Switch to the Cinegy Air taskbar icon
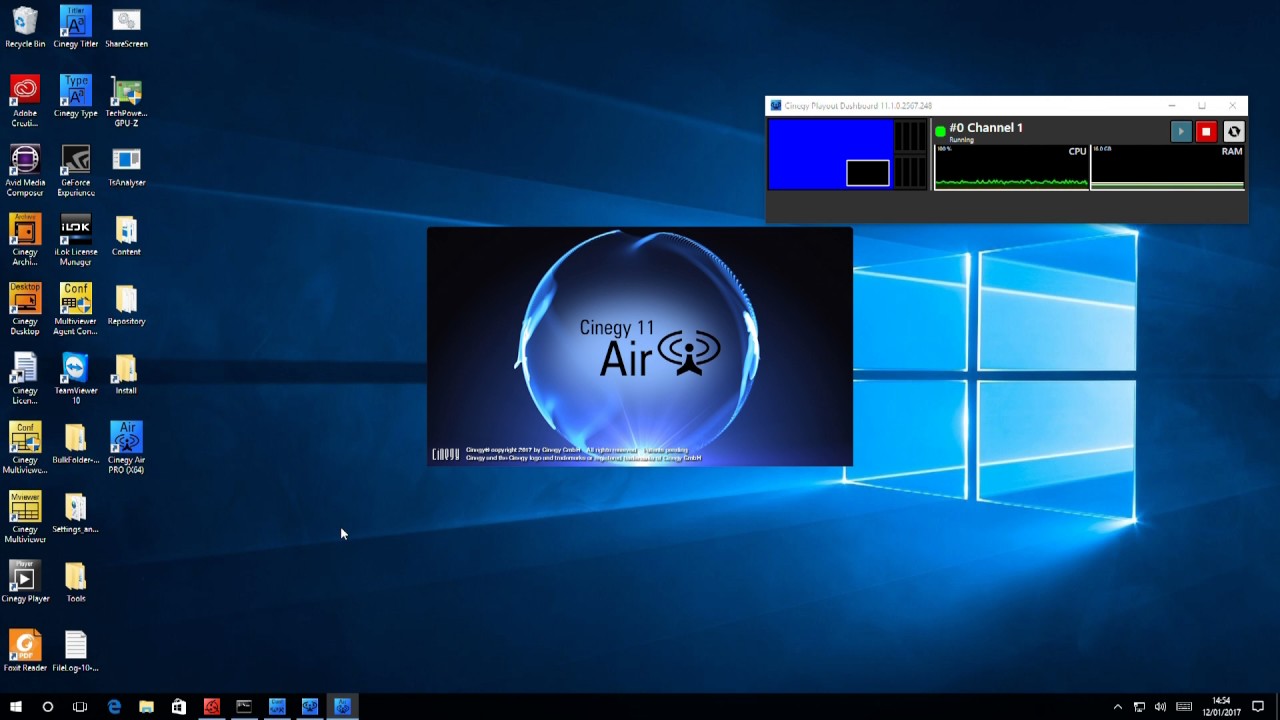This screenshot has width=1280, height=720. point(343,706)
